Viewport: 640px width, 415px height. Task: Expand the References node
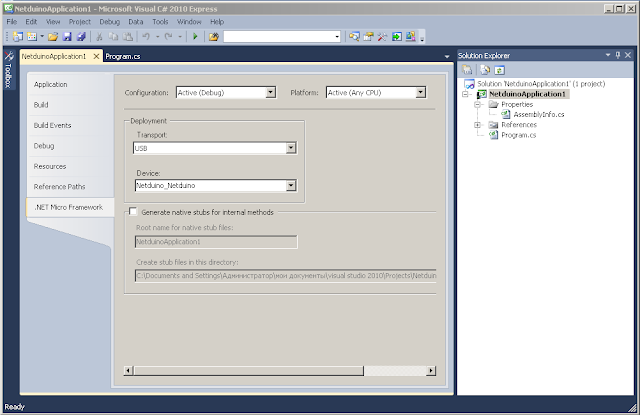[x=477, y=125]
